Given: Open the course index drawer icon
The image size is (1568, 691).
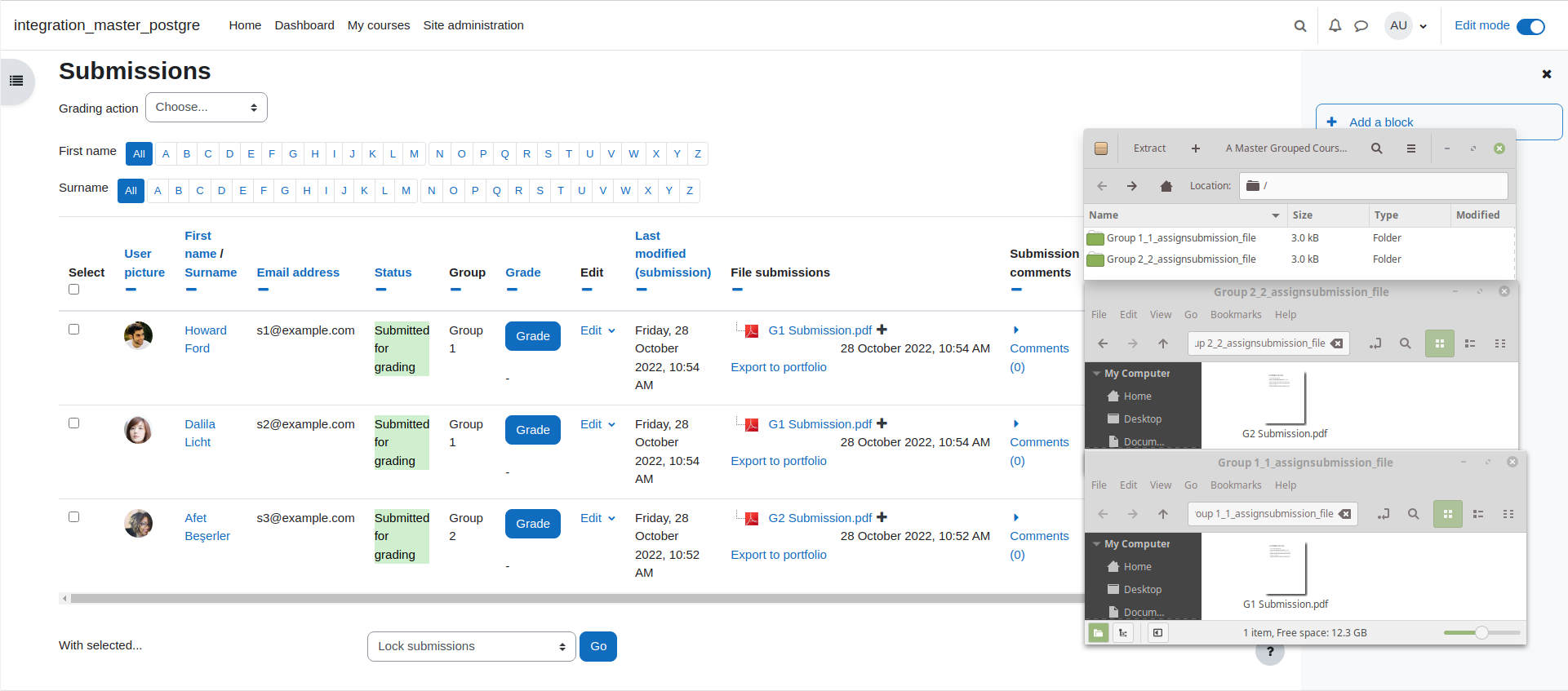Looking at the screenshot, I should [x=16, y=81].
